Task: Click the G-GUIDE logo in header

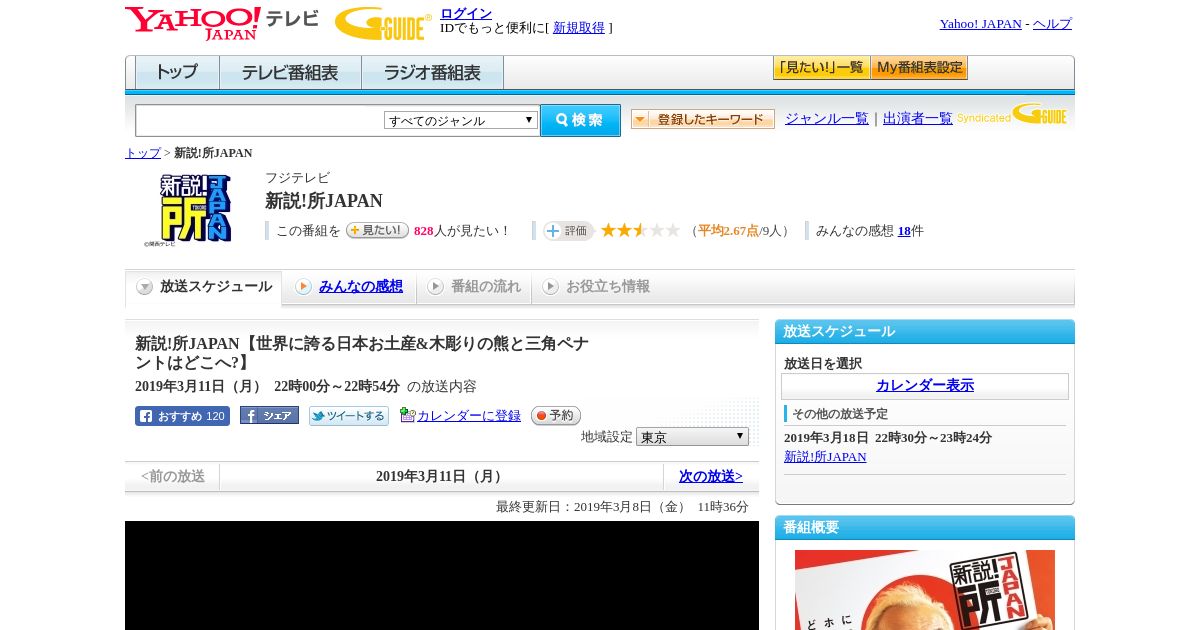Action: click(x=383, y=23)
